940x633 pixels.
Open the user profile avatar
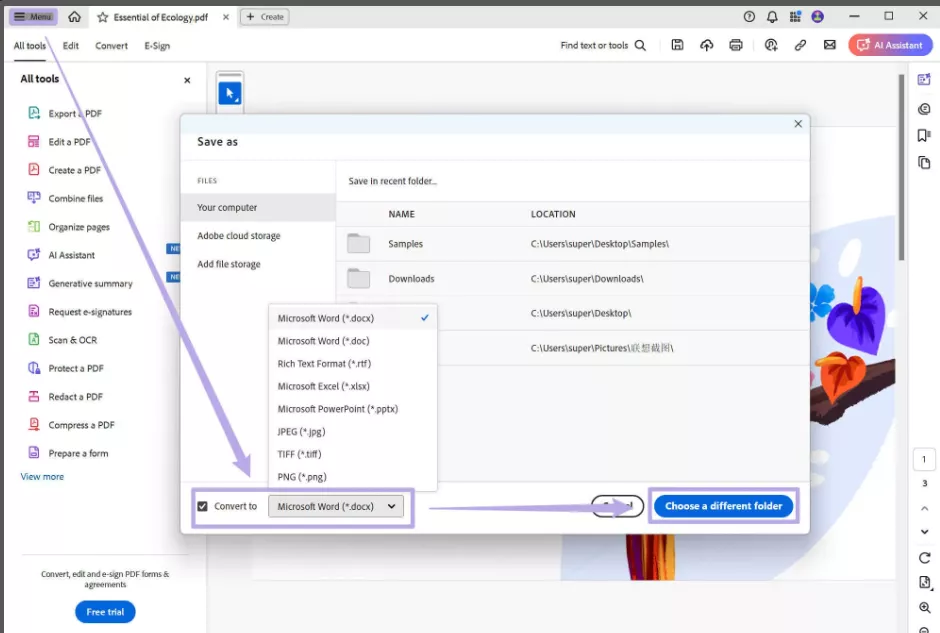point(818,17)
